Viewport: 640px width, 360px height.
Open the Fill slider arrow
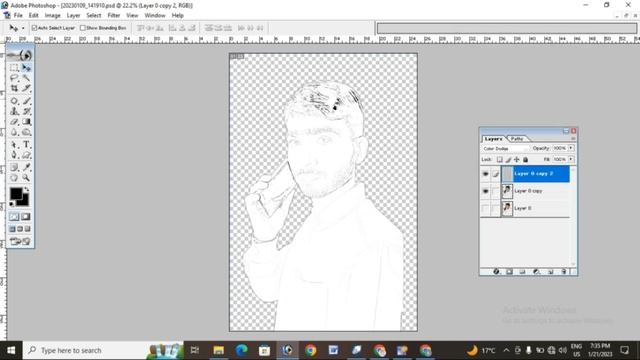[x=571, y=159]
